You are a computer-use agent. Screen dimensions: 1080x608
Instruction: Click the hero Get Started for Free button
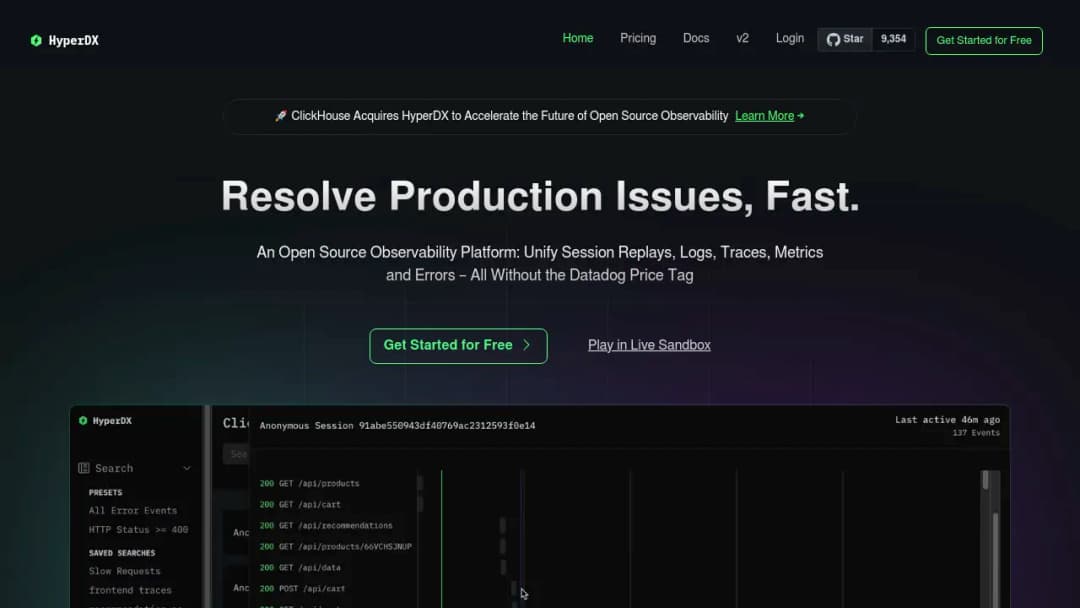[458, 346]
